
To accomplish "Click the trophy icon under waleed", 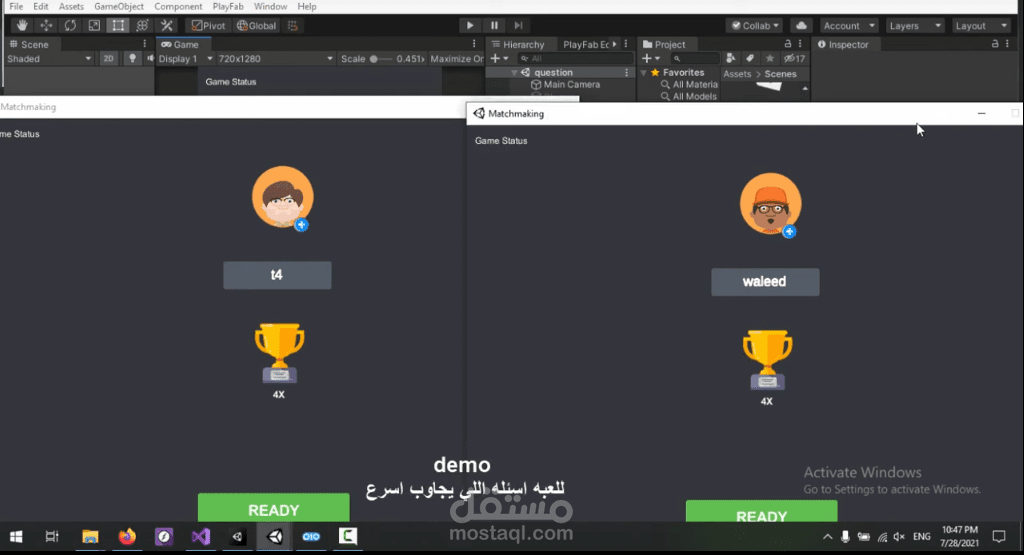I will [767, 360].
